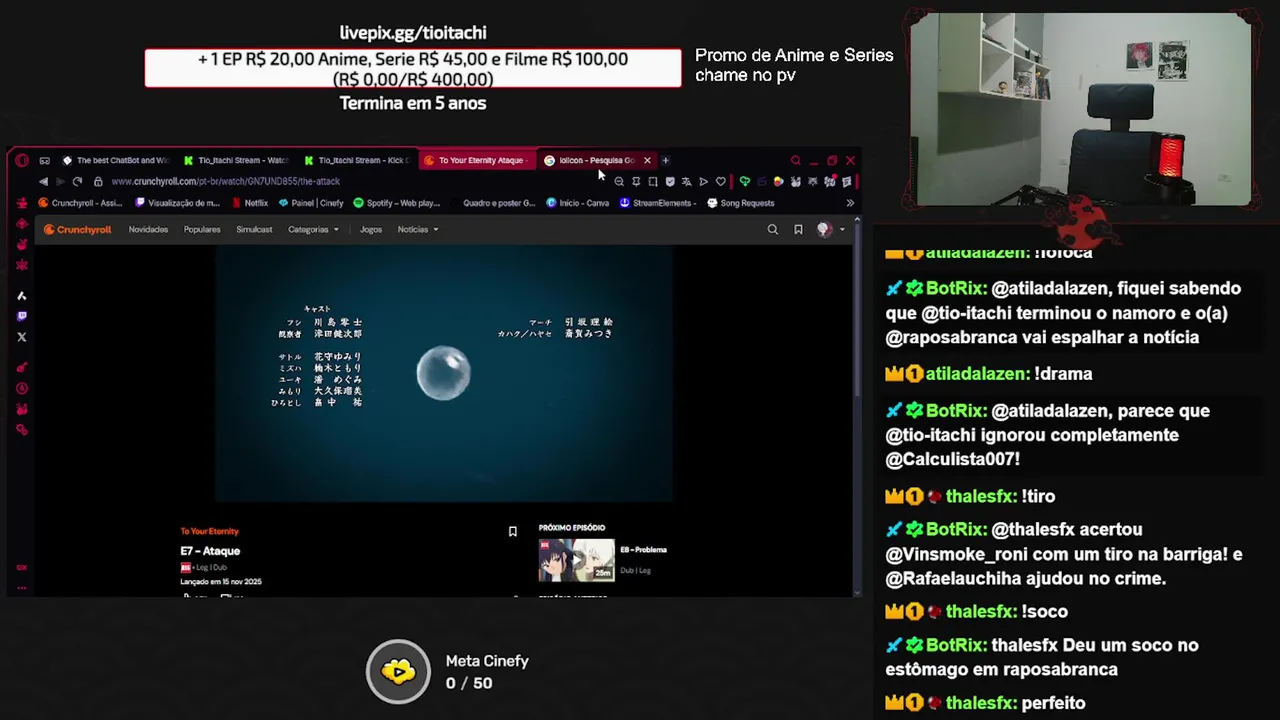Screen dimensions: 1280x720
Task: Open the Spotify – Web player bookmark
Action: (397, 203)
